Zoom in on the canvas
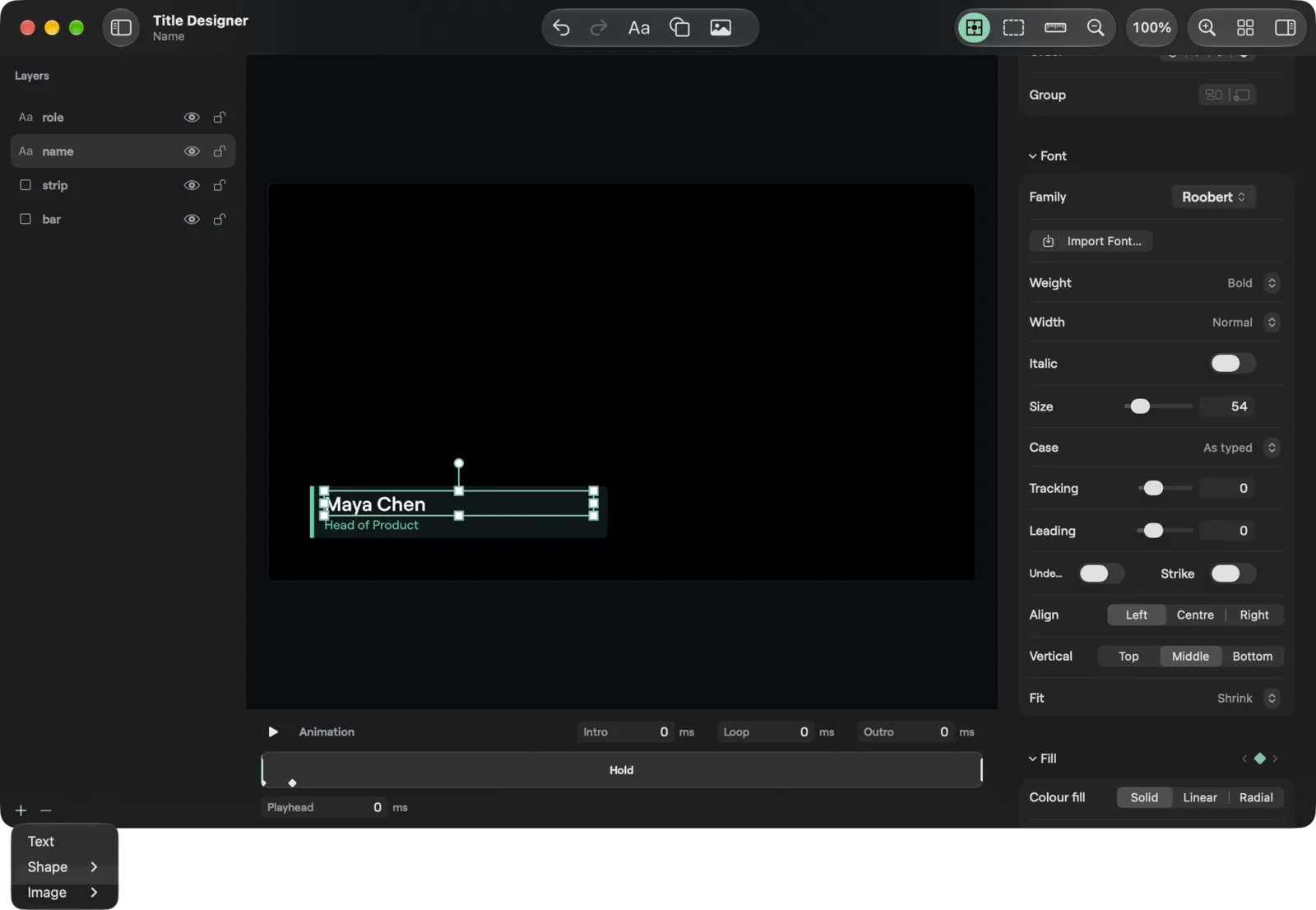Viewport: 1316px width, 910px height. (x=1207, y=28)
